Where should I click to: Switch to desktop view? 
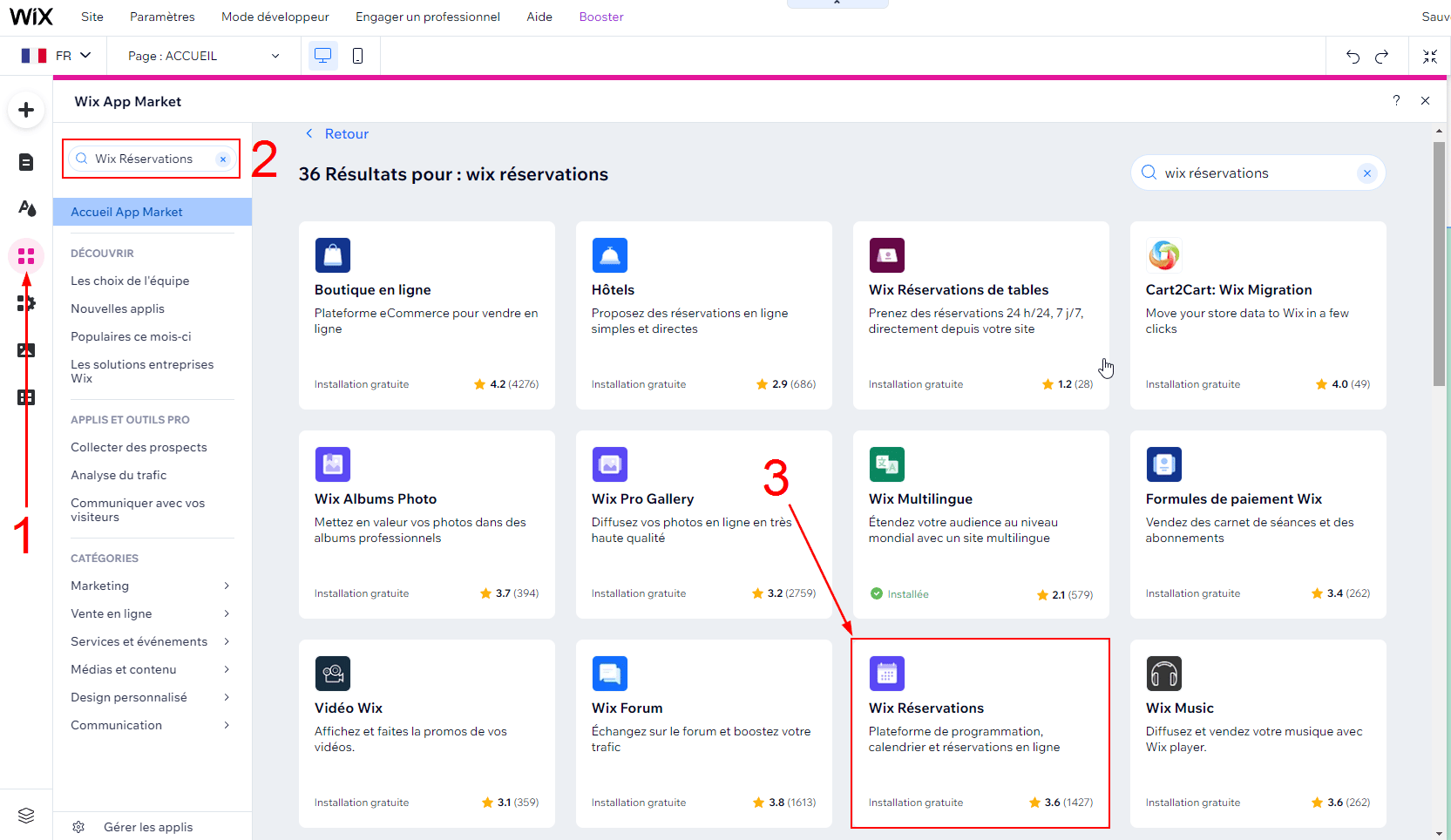(322, 56)
